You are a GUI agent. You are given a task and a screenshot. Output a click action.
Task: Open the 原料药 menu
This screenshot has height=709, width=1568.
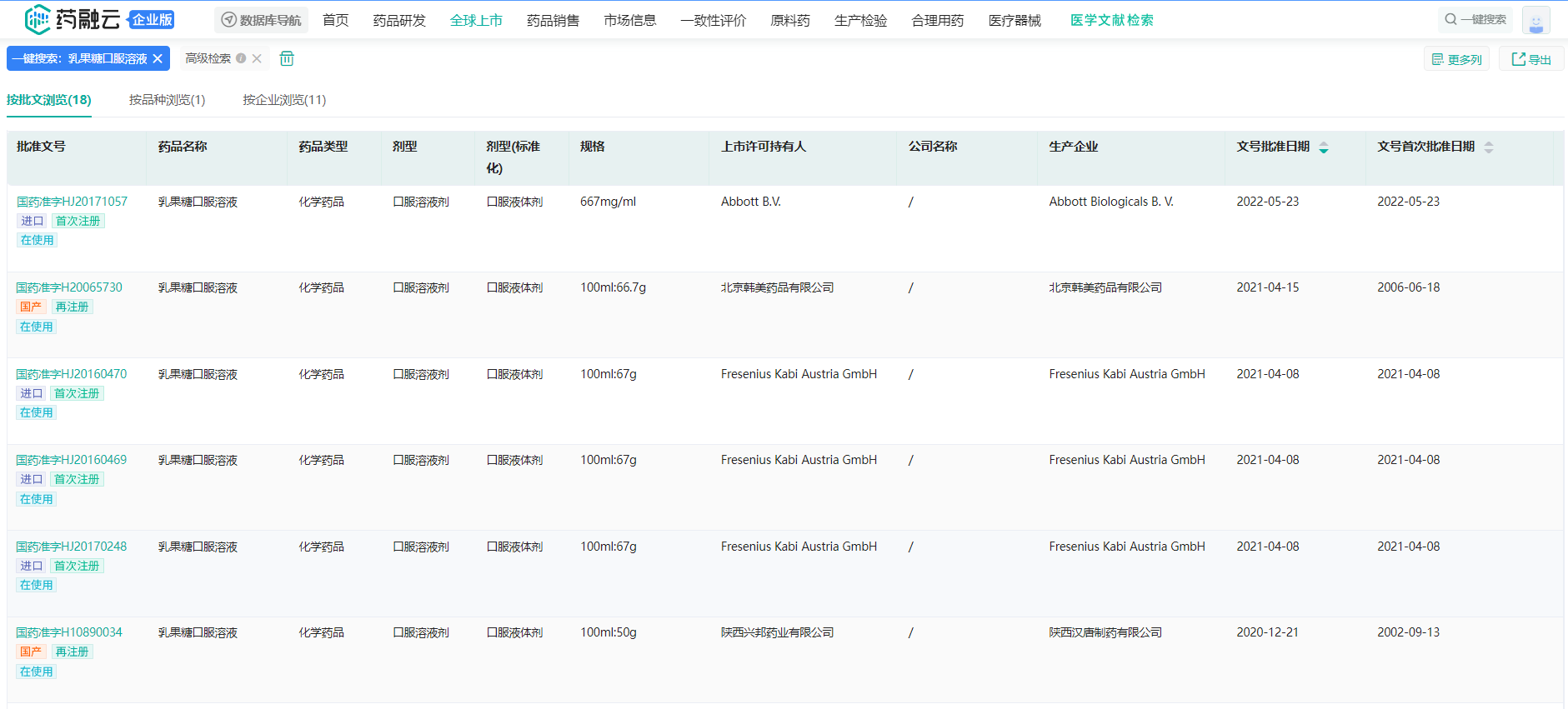[790, 20]
